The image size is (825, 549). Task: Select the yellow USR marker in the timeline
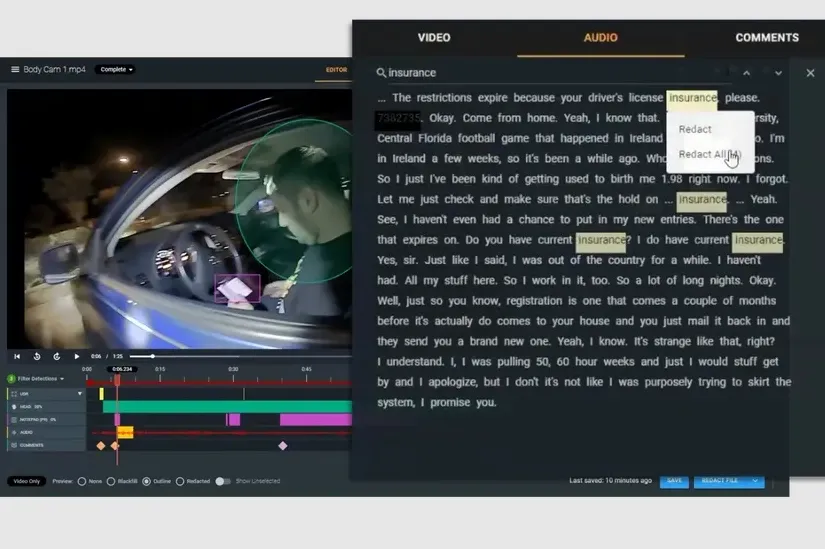[x=102, y=394]
